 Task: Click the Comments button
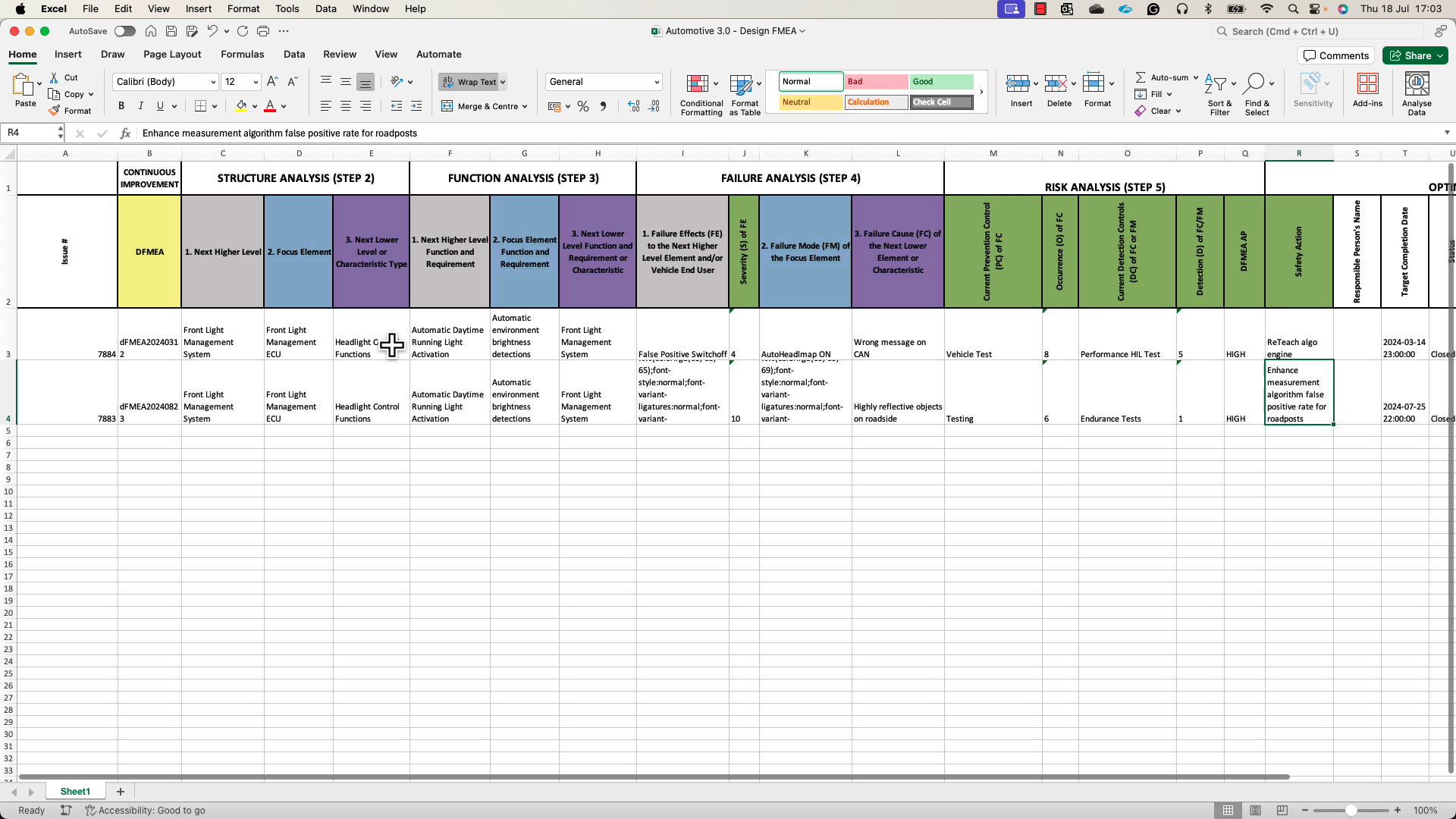[x=1335, y=55]
